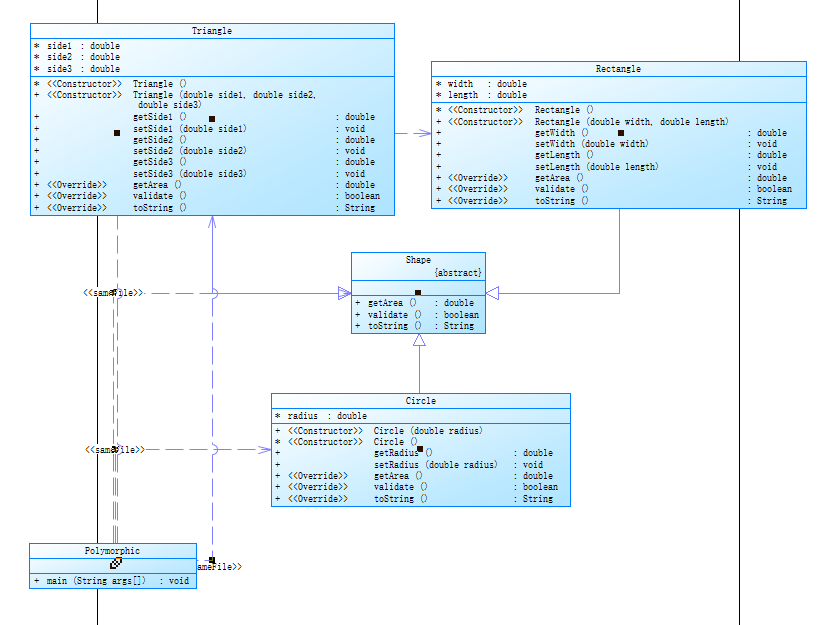Click the <<Override>> stereotype beside Circle toString

pyautogui.click(x=318, y=499)
